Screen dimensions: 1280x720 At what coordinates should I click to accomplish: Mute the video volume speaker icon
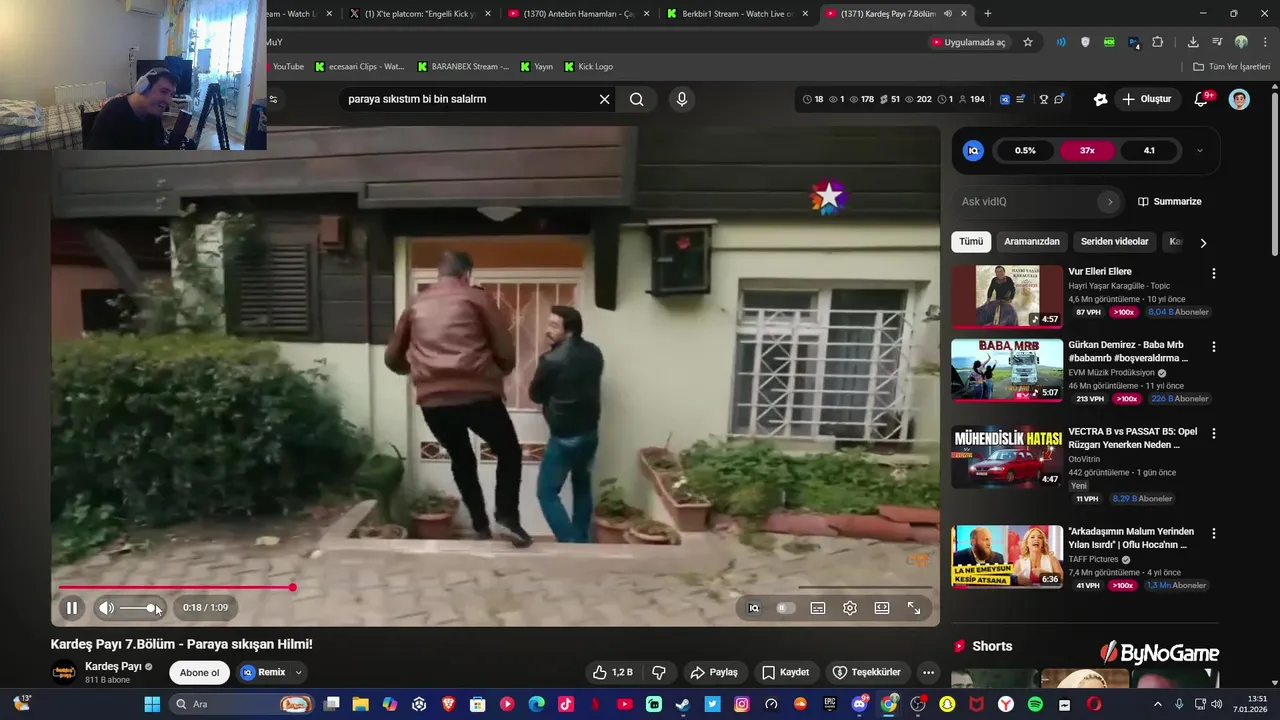point(106,608)
